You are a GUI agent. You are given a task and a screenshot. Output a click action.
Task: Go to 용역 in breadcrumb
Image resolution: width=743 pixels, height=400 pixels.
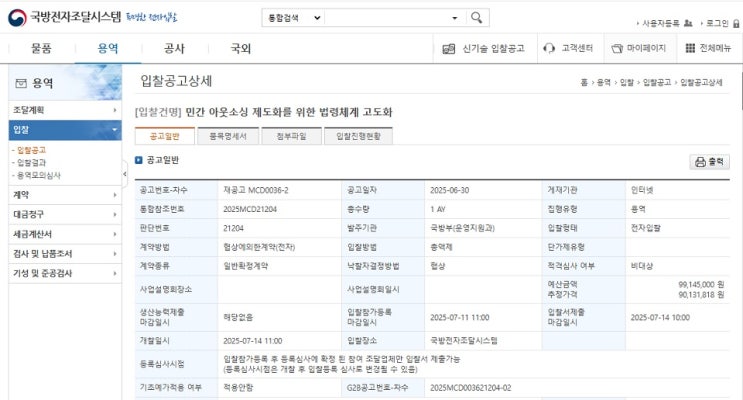(603, 82)
